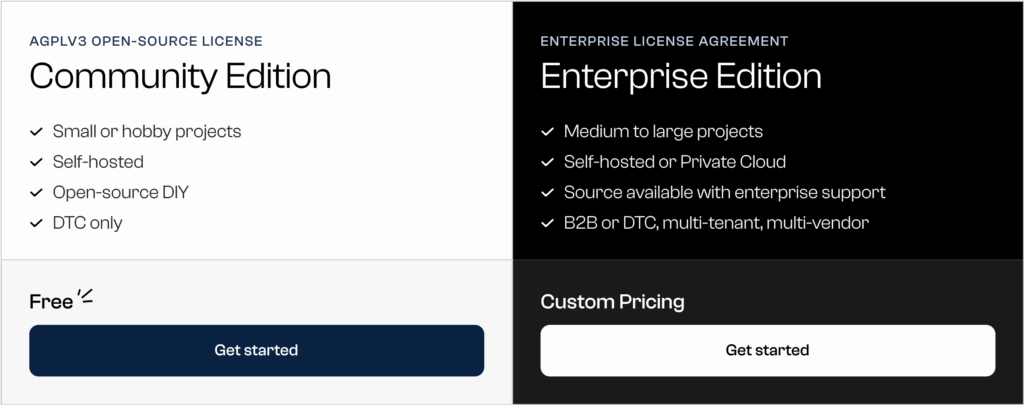The height and width of the screenshot is (405, 1024).
Task: Select the Community Edition heading
Action: [180, 77]
